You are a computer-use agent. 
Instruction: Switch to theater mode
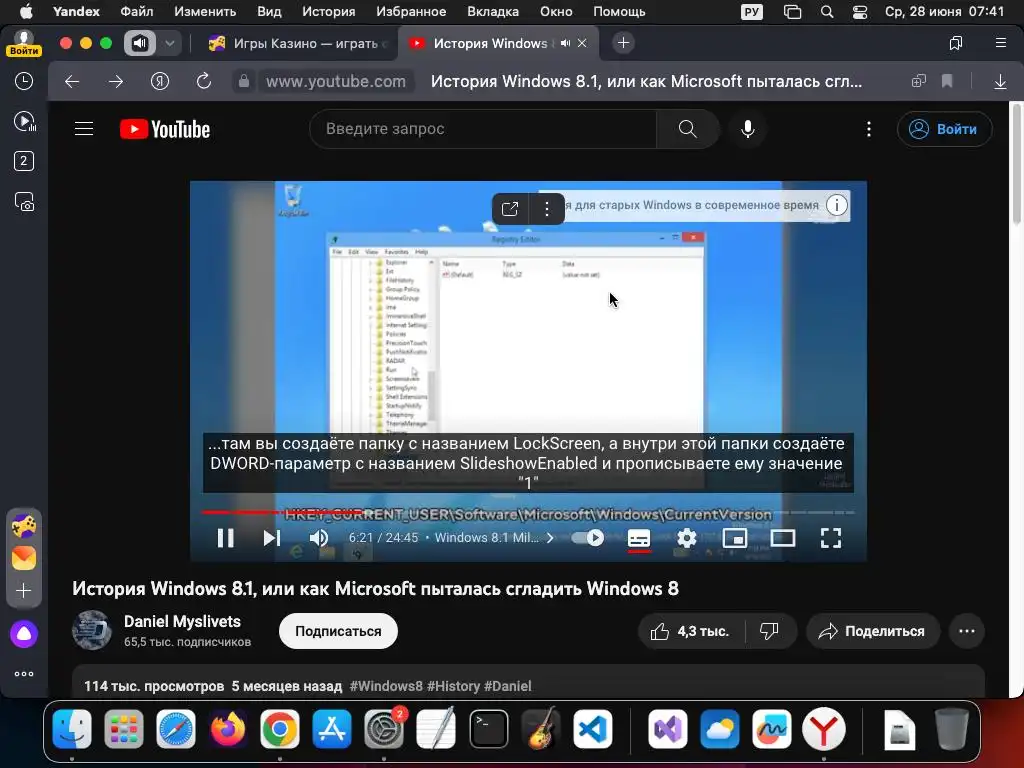[x=782, y=538]
